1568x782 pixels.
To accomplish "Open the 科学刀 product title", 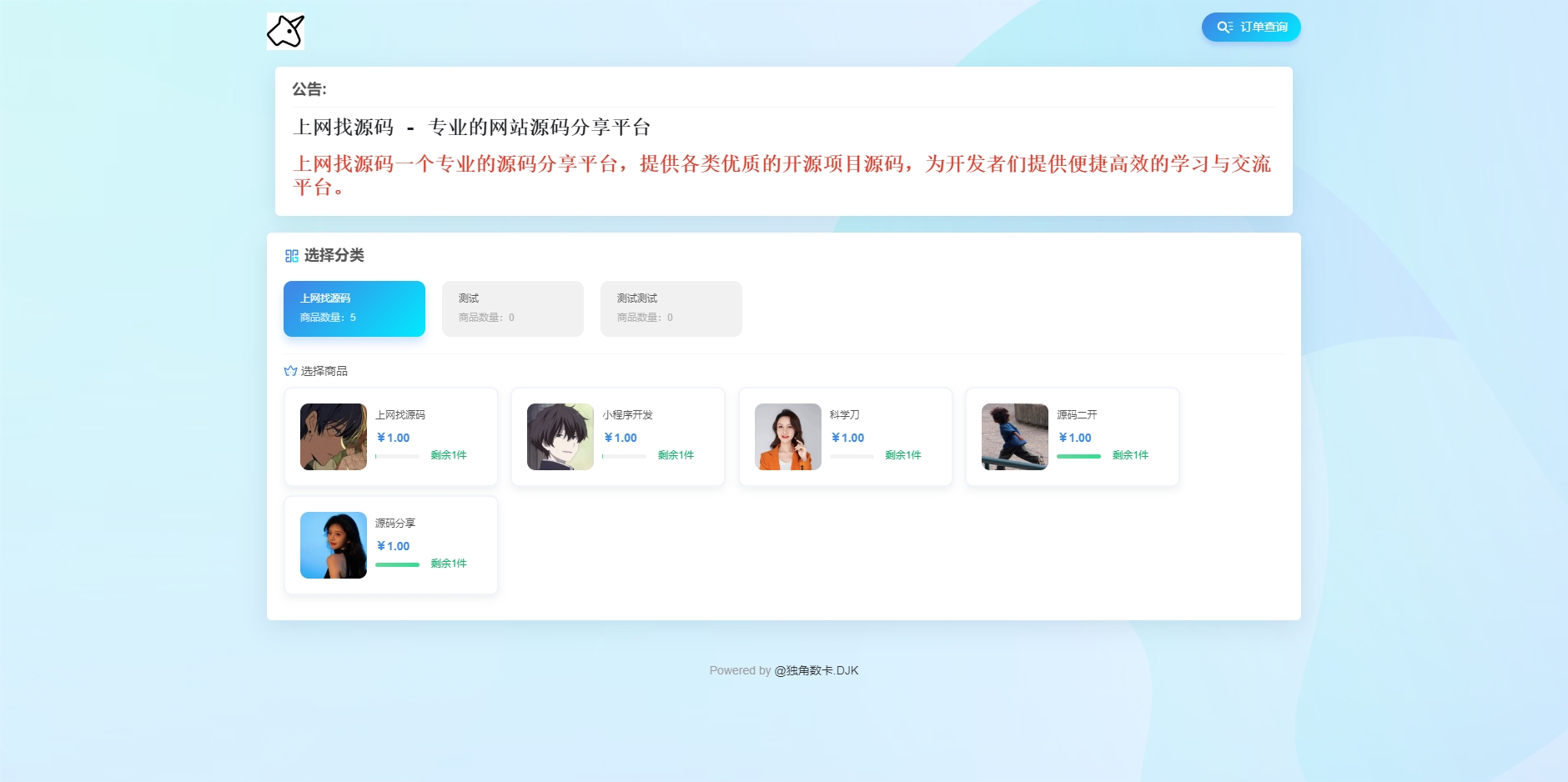I will pyautogui.click(x=844, y=415).
